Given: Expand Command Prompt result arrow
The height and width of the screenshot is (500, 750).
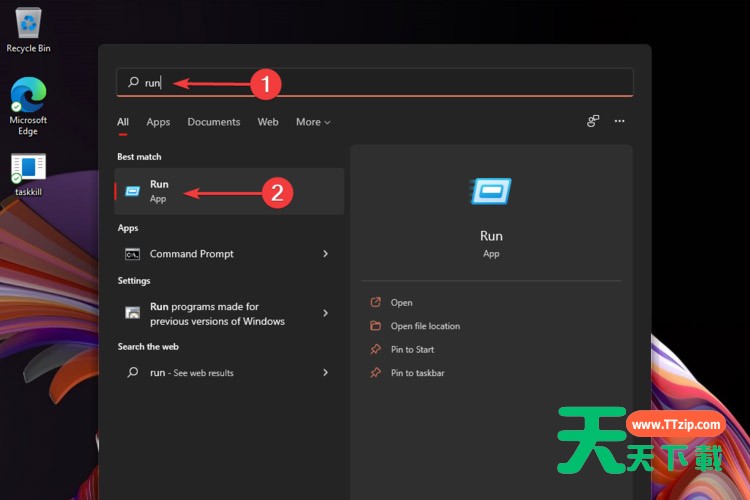Looking at the screenshot, I should click(325, 254).
